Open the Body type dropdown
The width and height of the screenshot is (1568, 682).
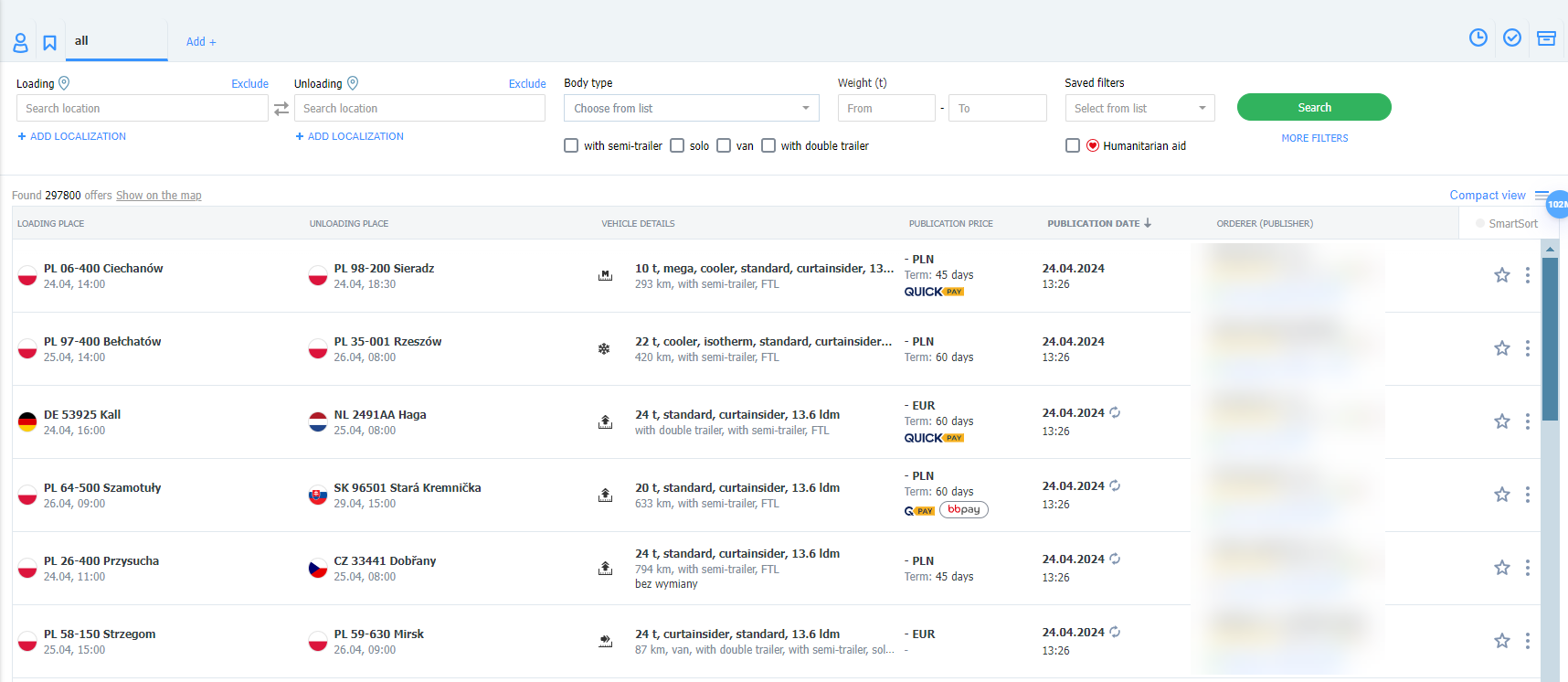pyautogui.click(x=691, y=108)
